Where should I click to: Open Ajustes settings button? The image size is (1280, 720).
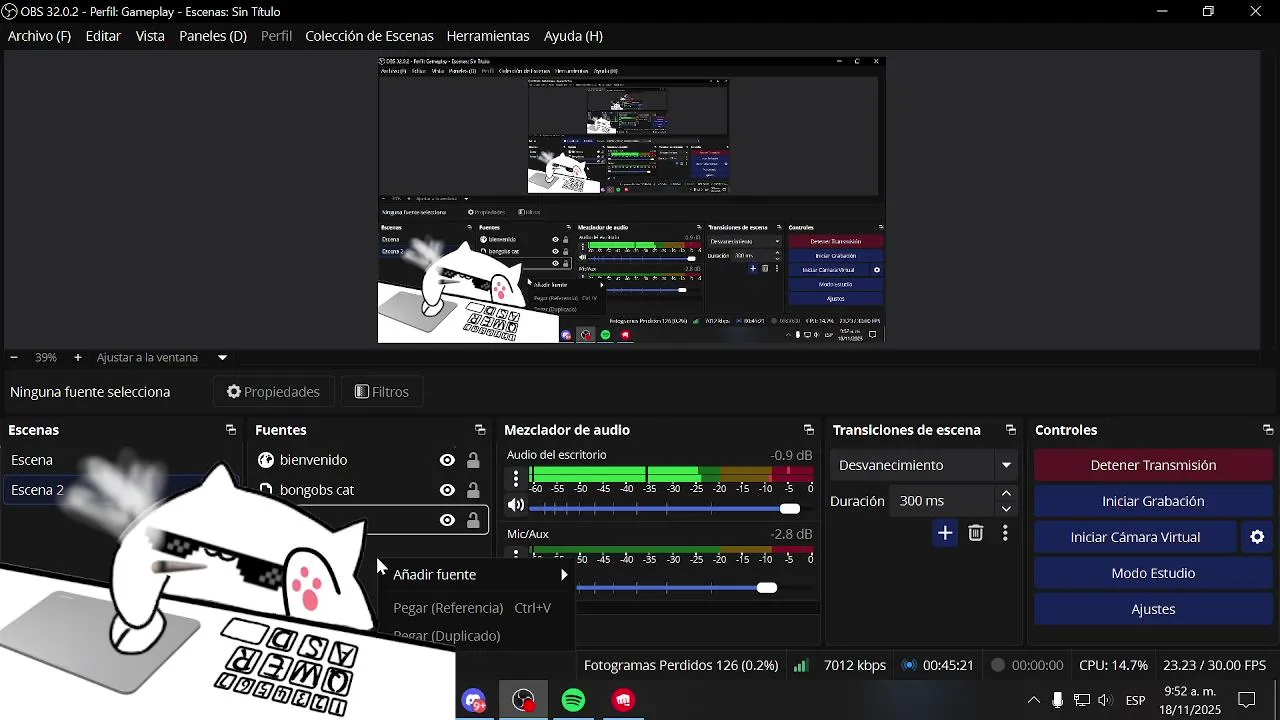(x=1153, y=609)
